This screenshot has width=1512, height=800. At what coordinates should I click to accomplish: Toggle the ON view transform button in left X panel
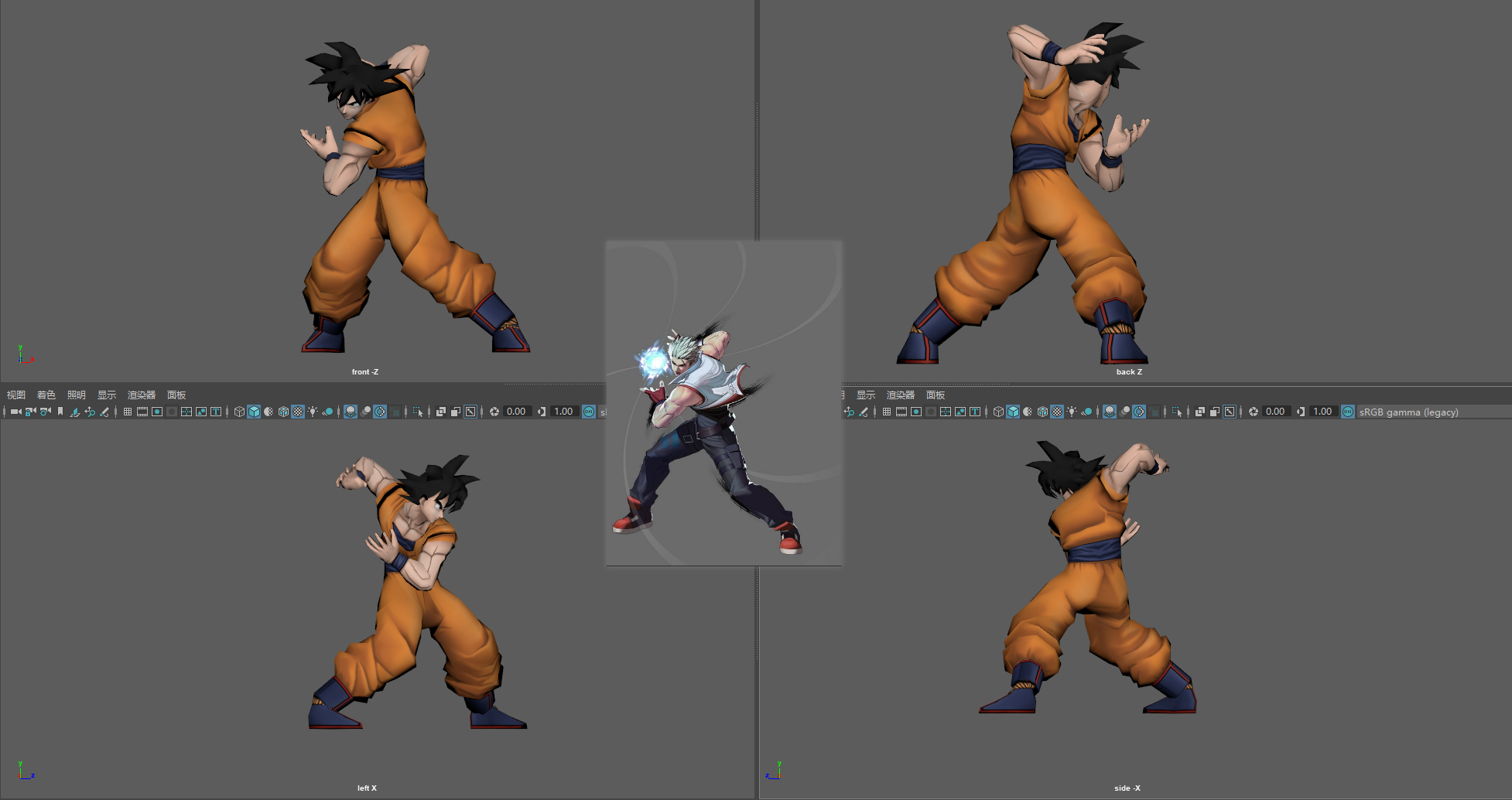589,412
